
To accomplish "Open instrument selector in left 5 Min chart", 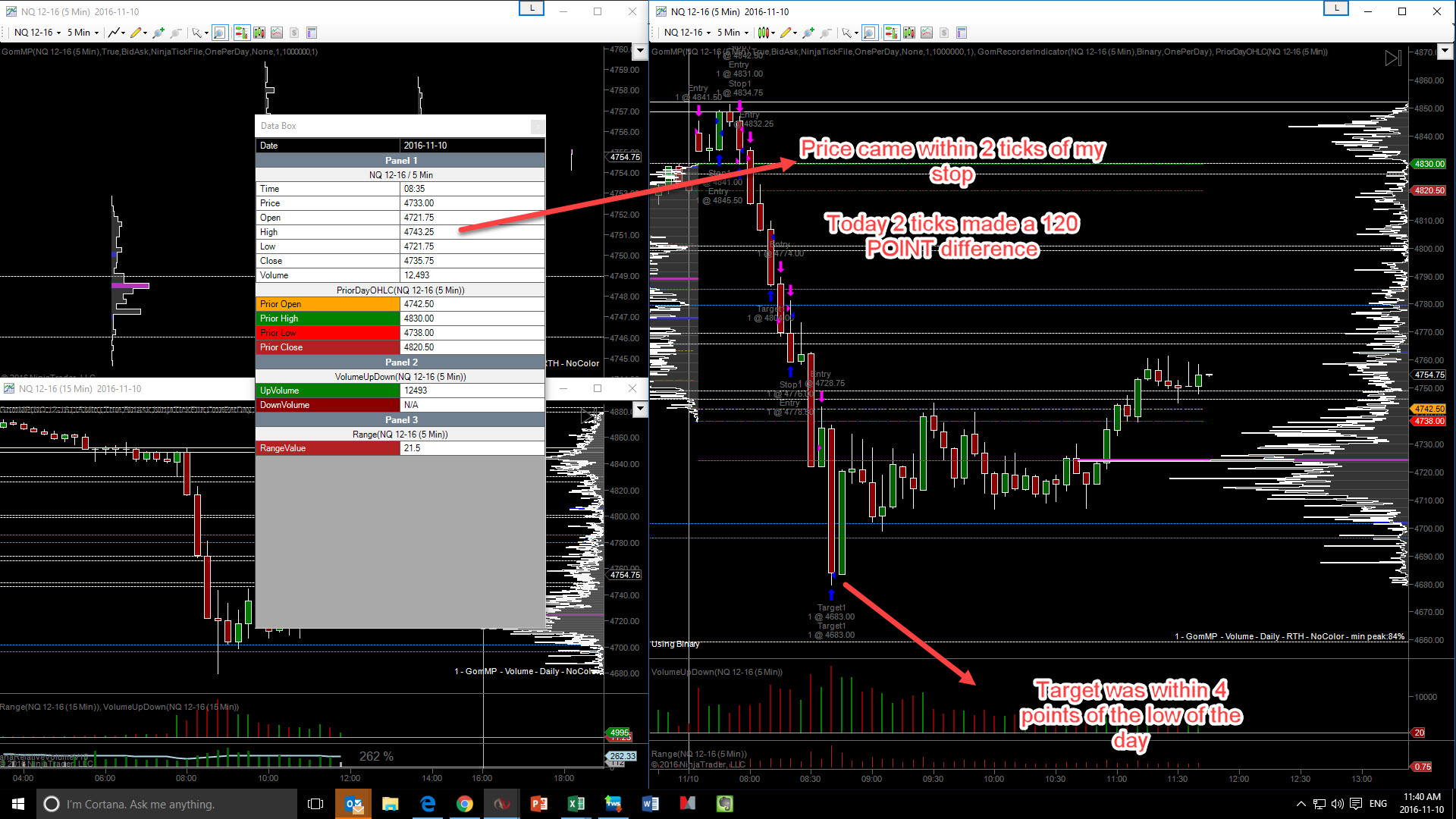I will [x=37, y=33].
